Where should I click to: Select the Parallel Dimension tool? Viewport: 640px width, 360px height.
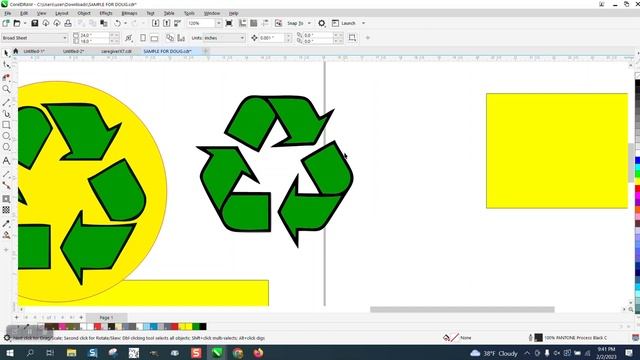(x=6, y=174)
